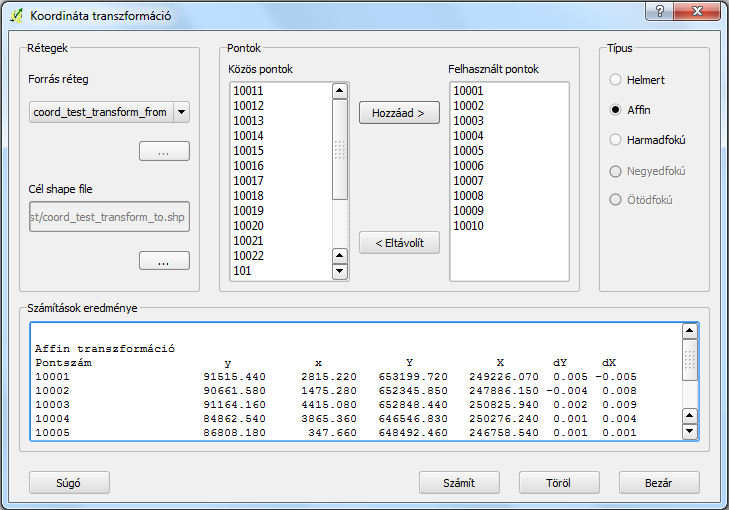729x510 pixels.
Task: Select Harmadfokú transformation type
Action: click(616, 140)
